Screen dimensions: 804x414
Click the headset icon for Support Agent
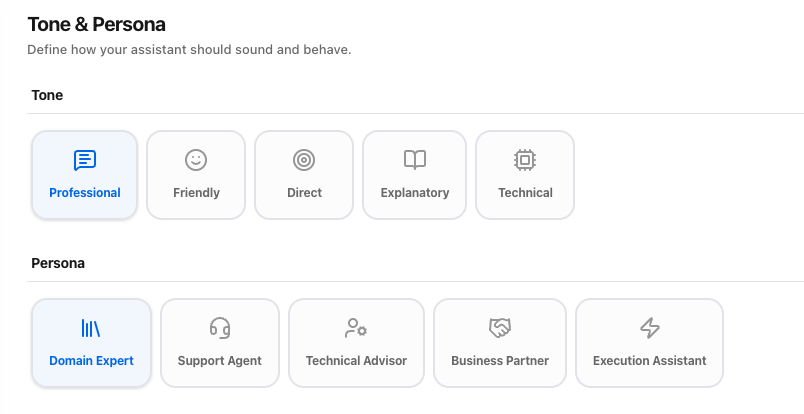[x=220, y=328]
